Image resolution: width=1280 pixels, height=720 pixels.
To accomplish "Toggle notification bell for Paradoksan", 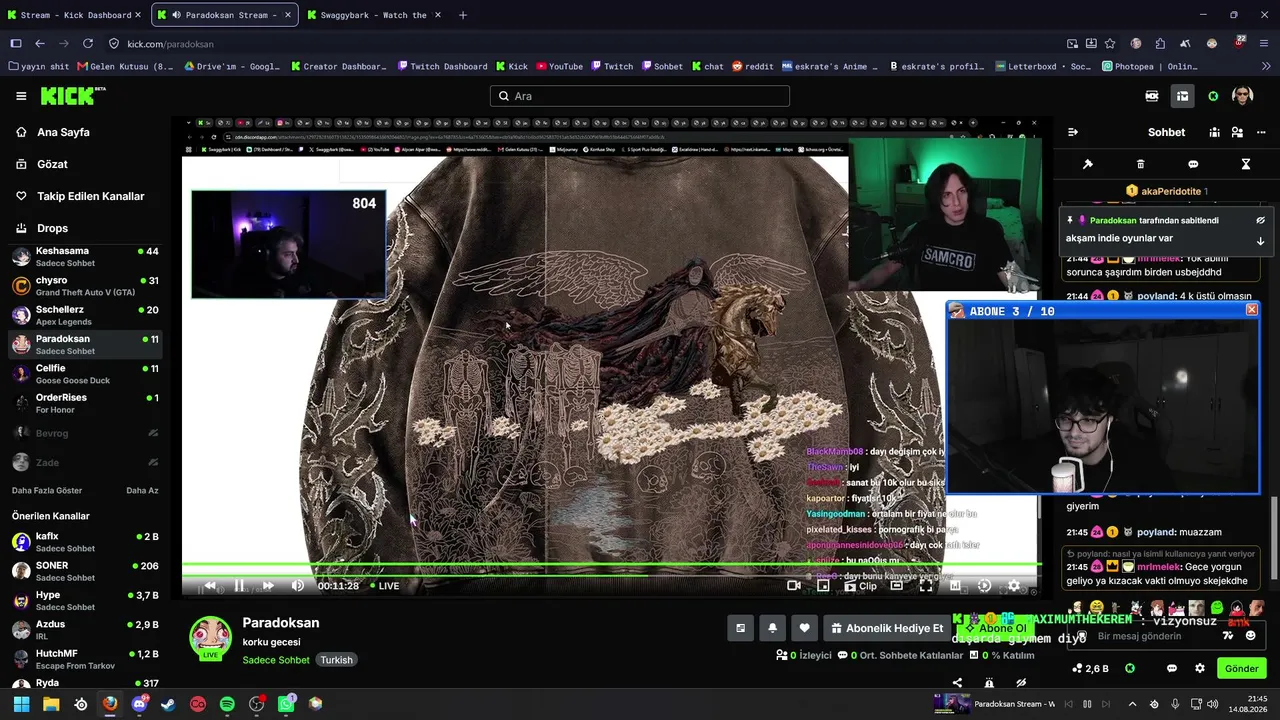I will coord(772,628).
